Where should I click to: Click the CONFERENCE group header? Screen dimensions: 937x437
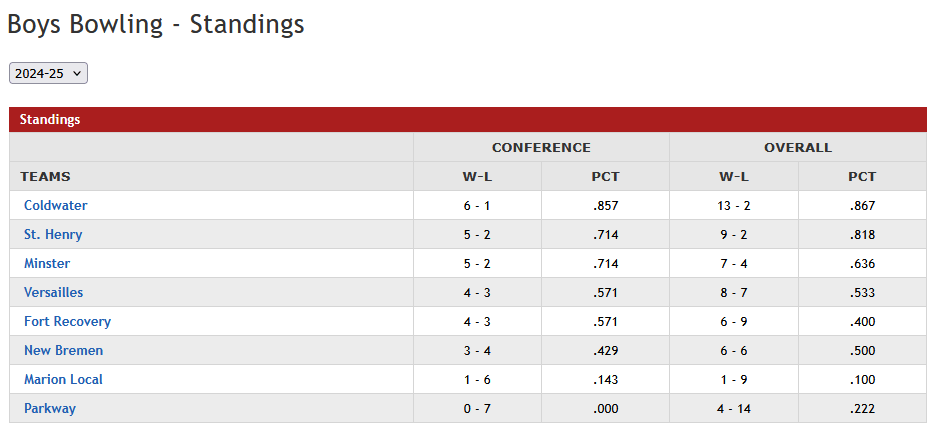point(541,147)
